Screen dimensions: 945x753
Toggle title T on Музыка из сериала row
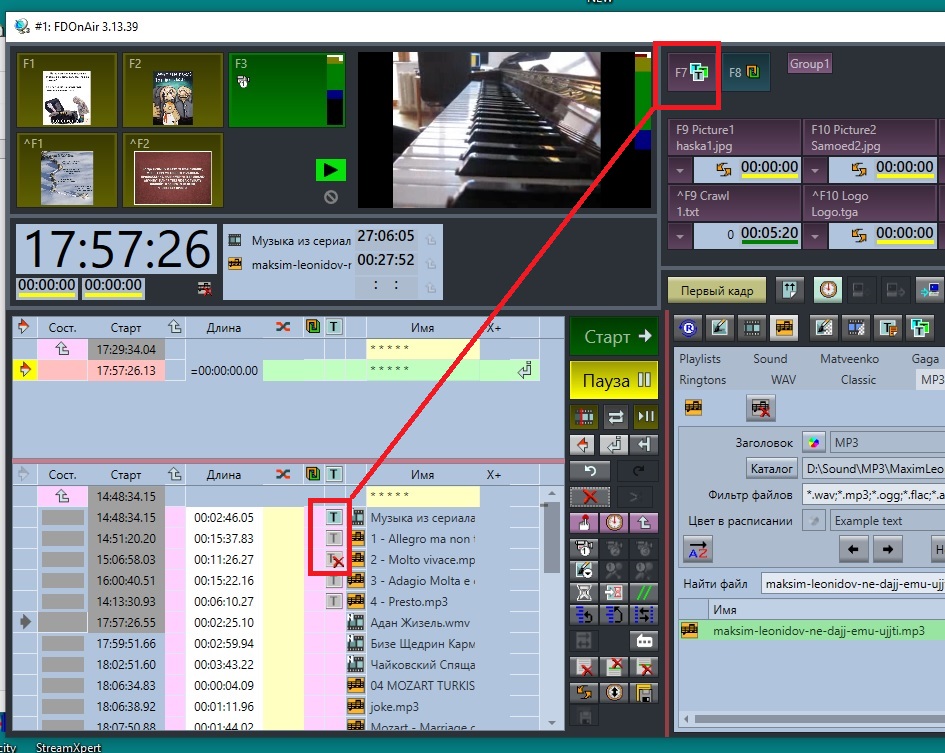click(334, 517)
